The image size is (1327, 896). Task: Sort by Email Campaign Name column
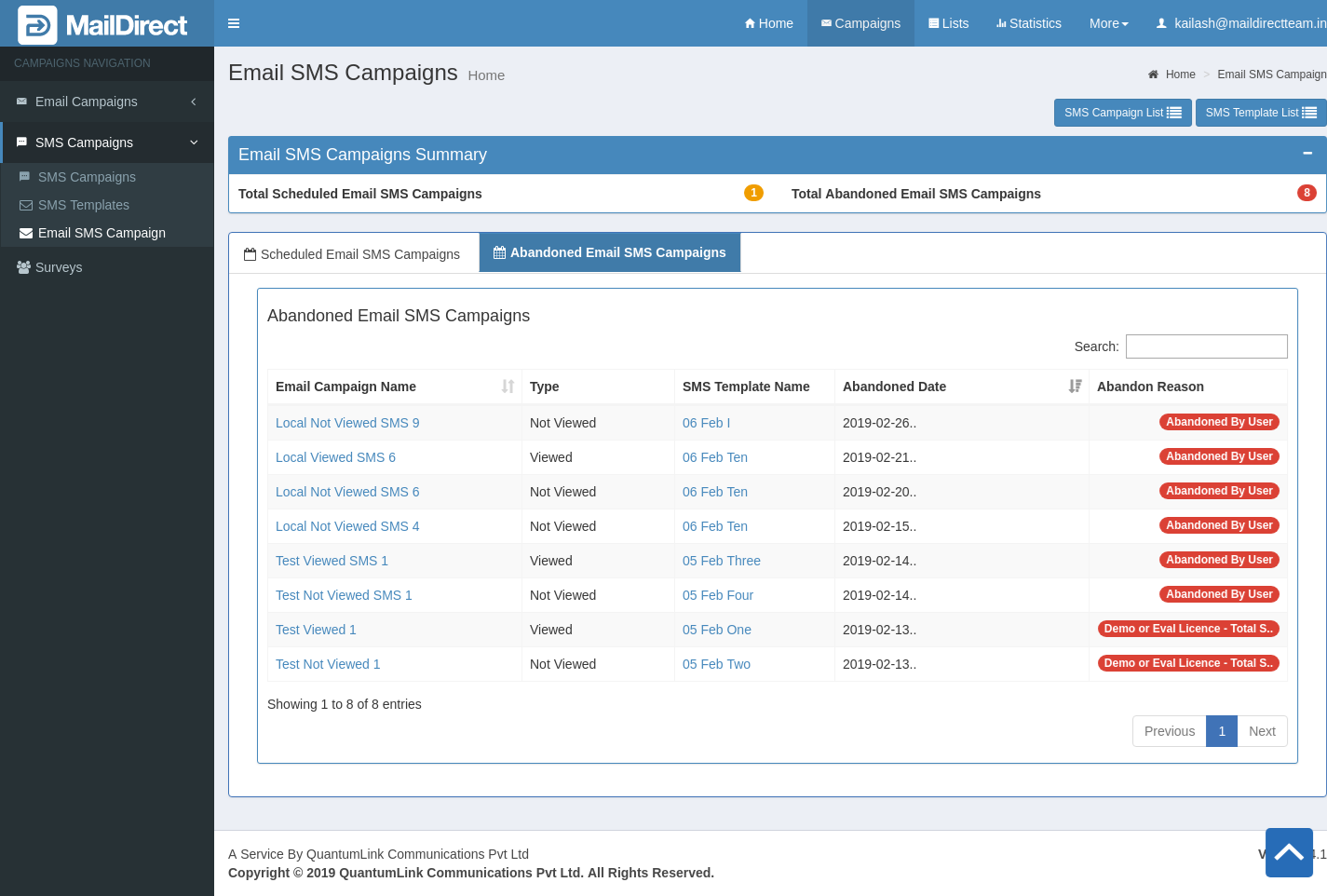coord(508,387)
